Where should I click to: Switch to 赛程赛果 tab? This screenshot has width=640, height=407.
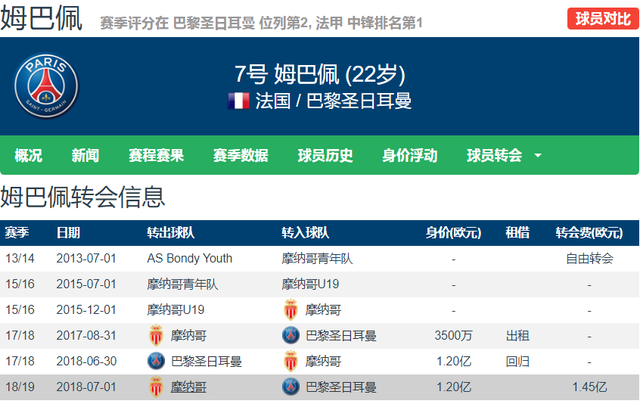(x=156, y=156)
